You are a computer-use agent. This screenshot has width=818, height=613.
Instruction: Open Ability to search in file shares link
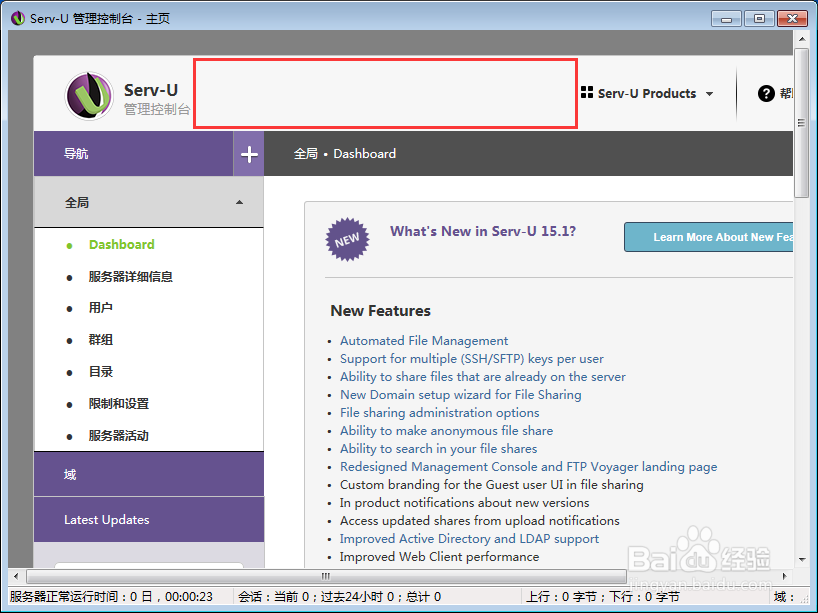point(439,449)
